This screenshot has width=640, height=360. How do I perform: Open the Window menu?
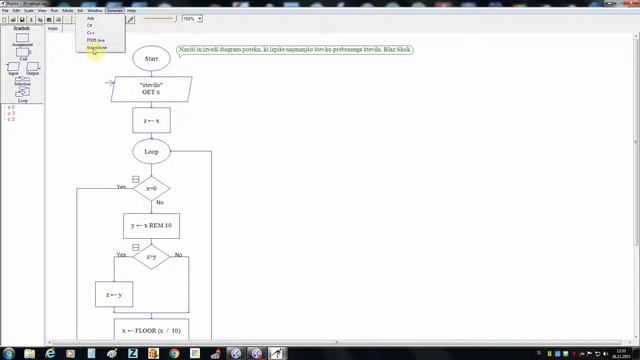pos(95,11)
